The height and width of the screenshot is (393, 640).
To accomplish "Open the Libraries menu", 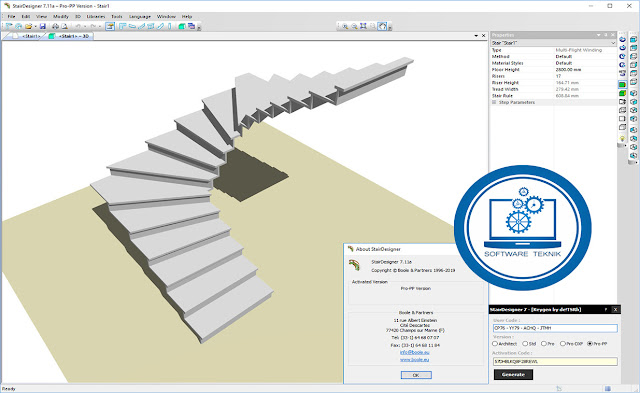I will click(96, 17).
